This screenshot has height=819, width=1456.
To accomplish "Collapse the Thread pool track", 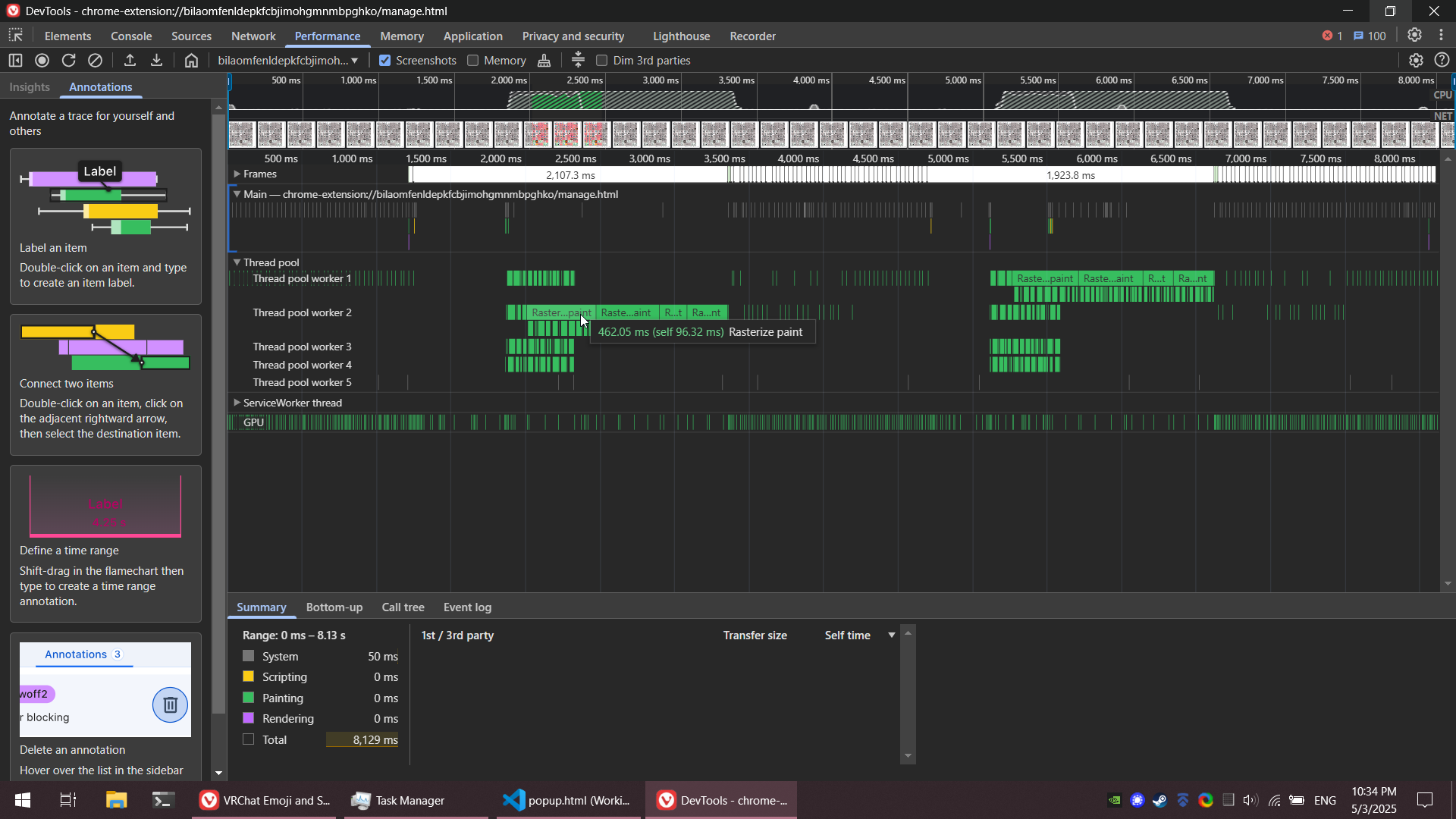I will pos(237,262).
